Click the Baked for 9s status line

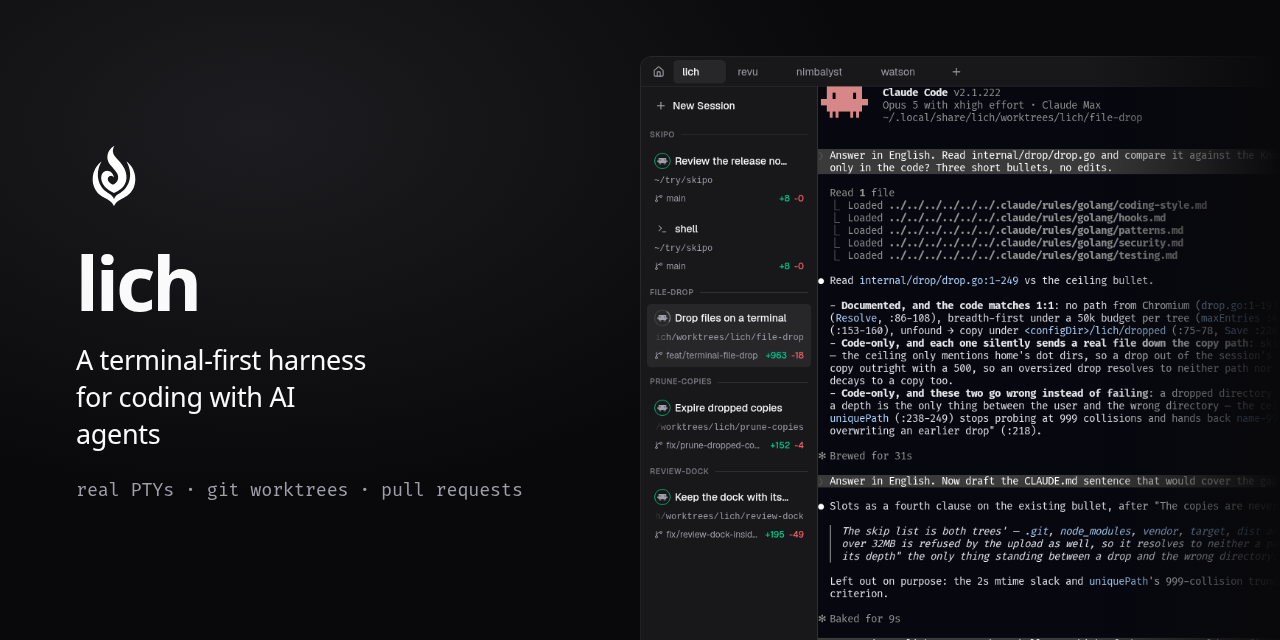[x=859, y=619]
